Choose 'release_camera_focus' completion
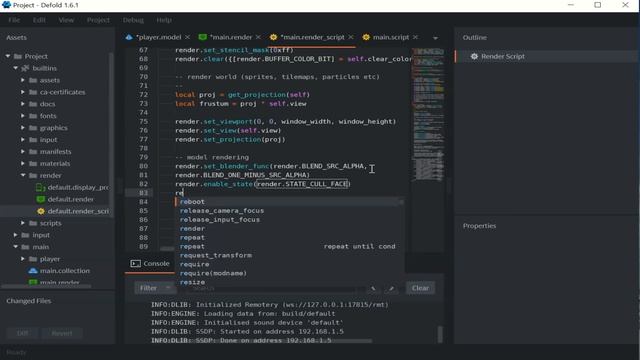This screenshot has height=360, width=640. pos(289,211)
